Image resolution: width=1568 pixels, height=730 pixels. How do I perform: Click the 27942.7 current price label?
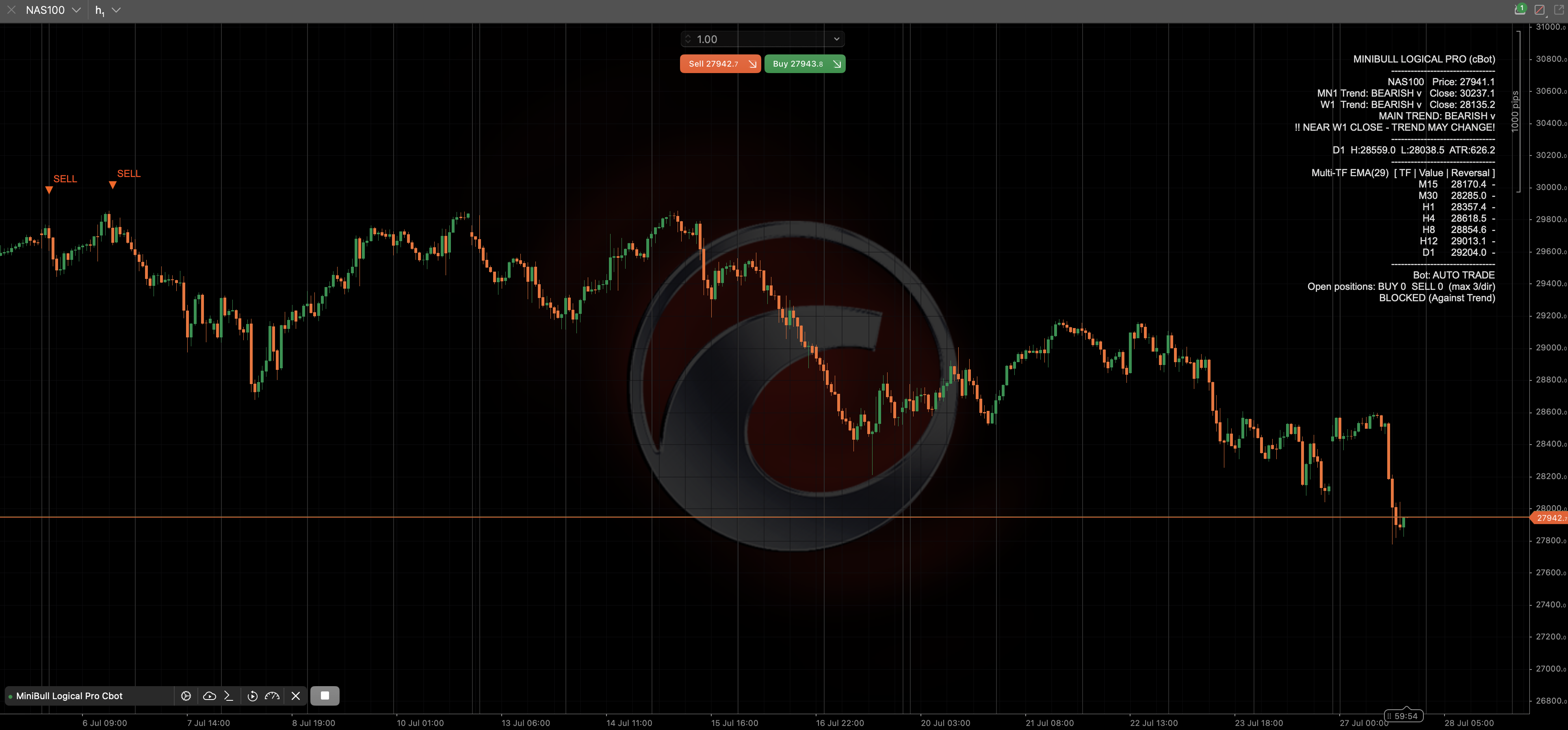point(1549,518)
